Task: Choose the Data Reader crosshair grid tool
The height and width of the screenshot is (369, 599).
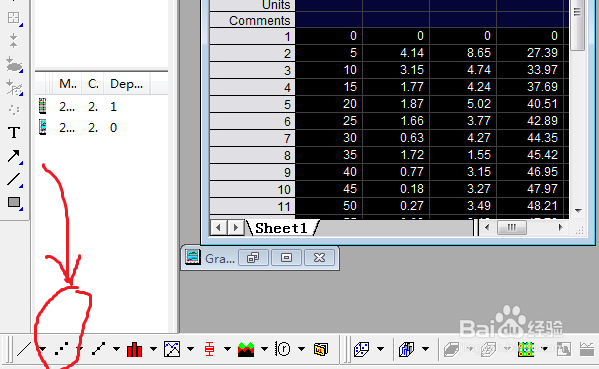Action: point(14,18)
